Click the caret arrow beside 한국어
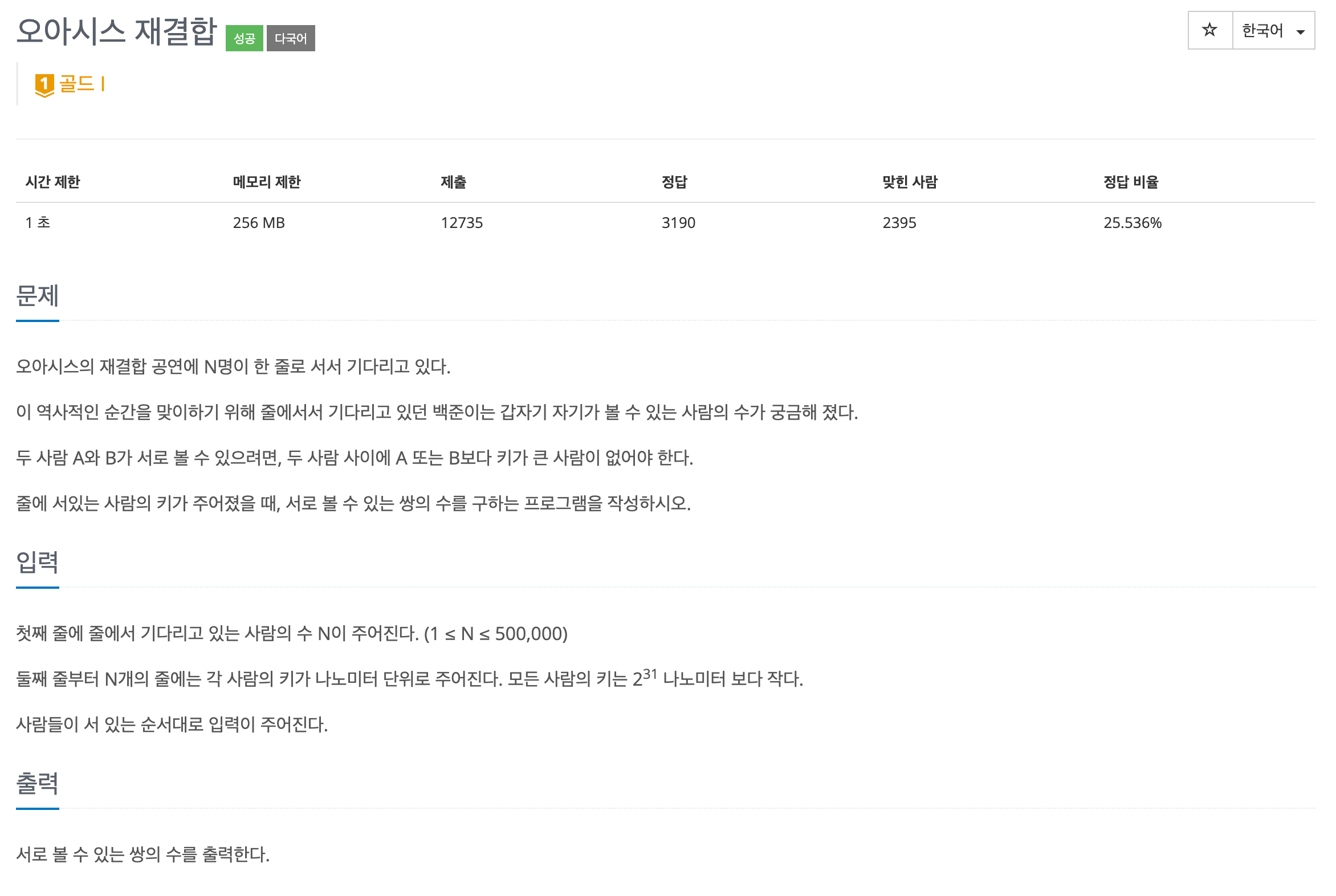This screenshot has width=1336, height=896. click(1300, 32)
